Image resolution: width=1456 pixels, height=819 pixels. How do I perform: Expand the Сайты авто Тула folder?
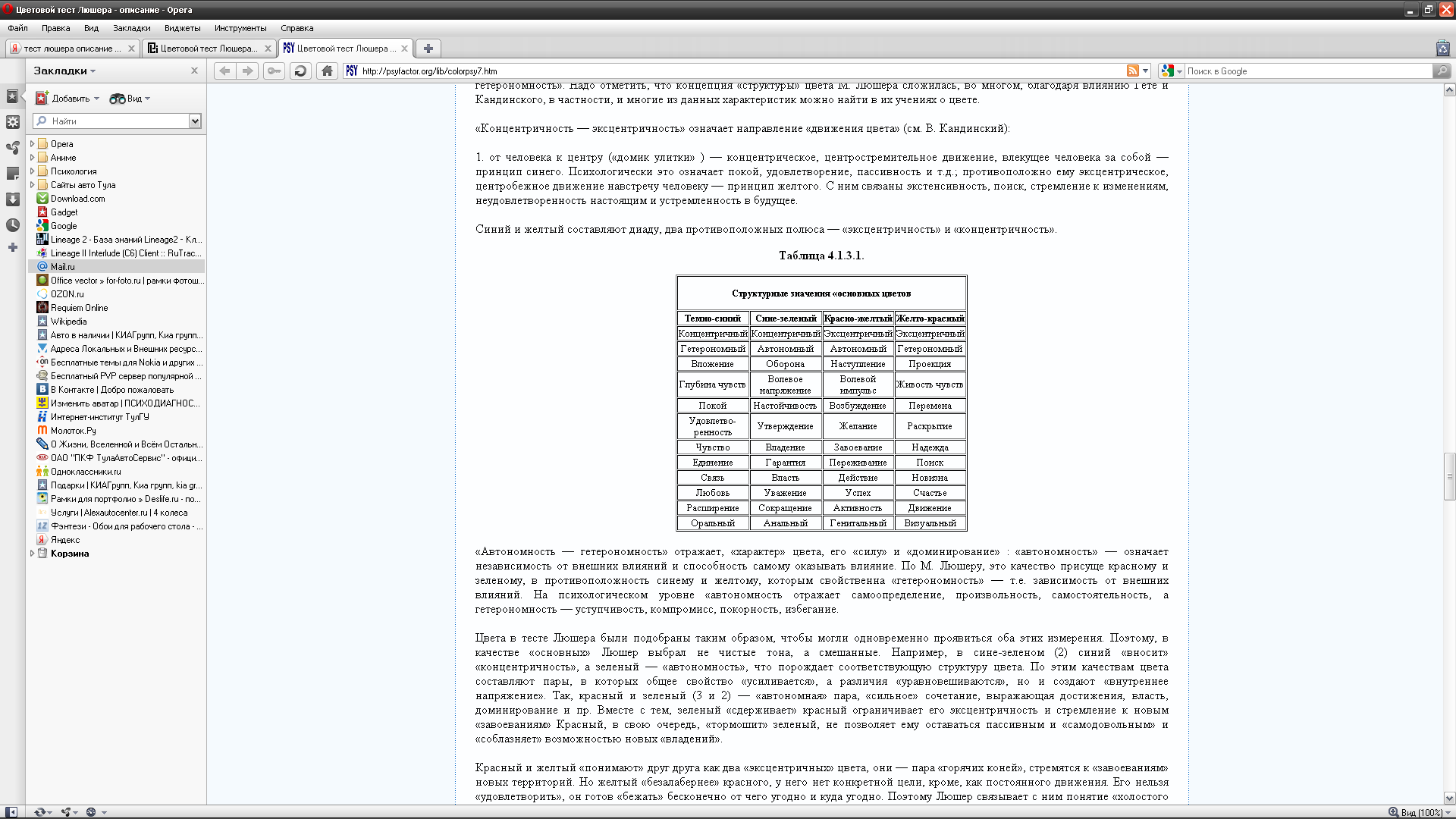[x=32, y=184]
